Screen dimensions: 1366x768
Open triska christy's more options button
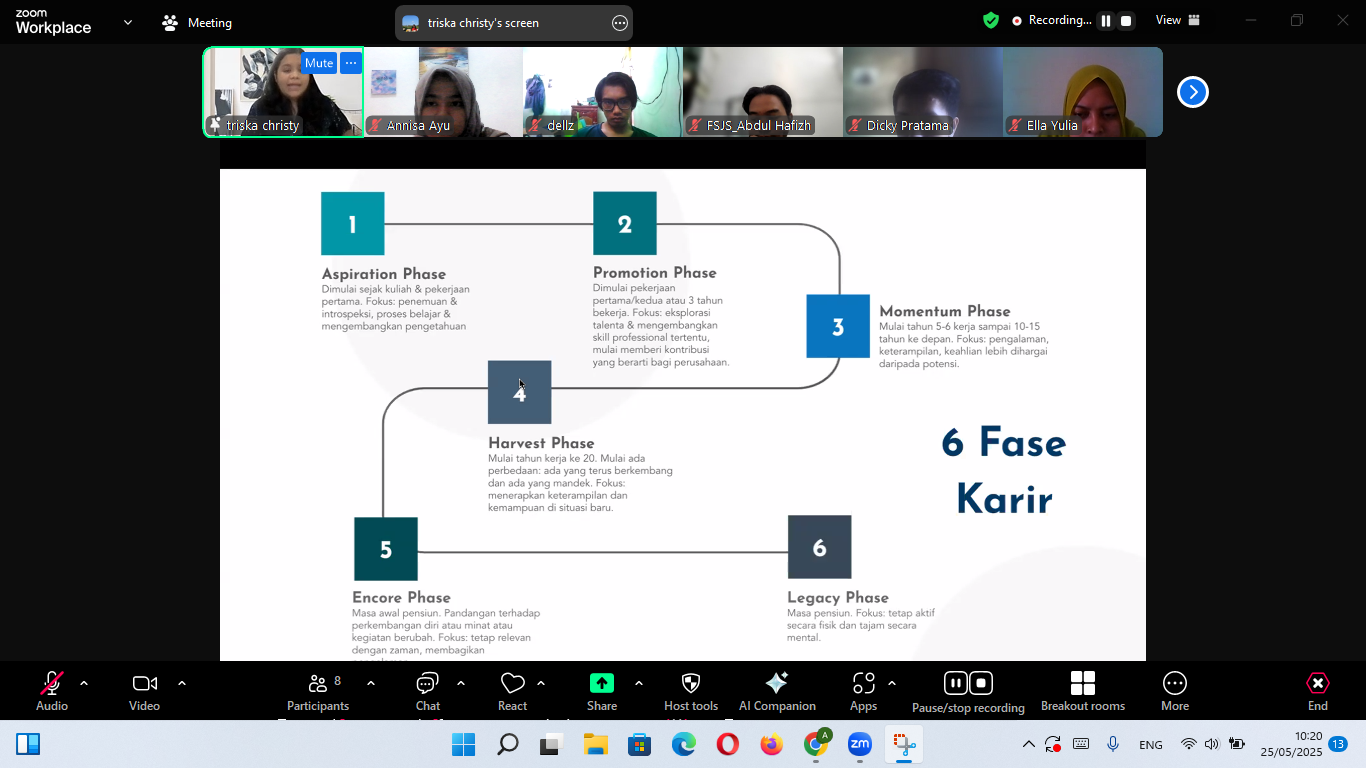(x=350, y=63)
